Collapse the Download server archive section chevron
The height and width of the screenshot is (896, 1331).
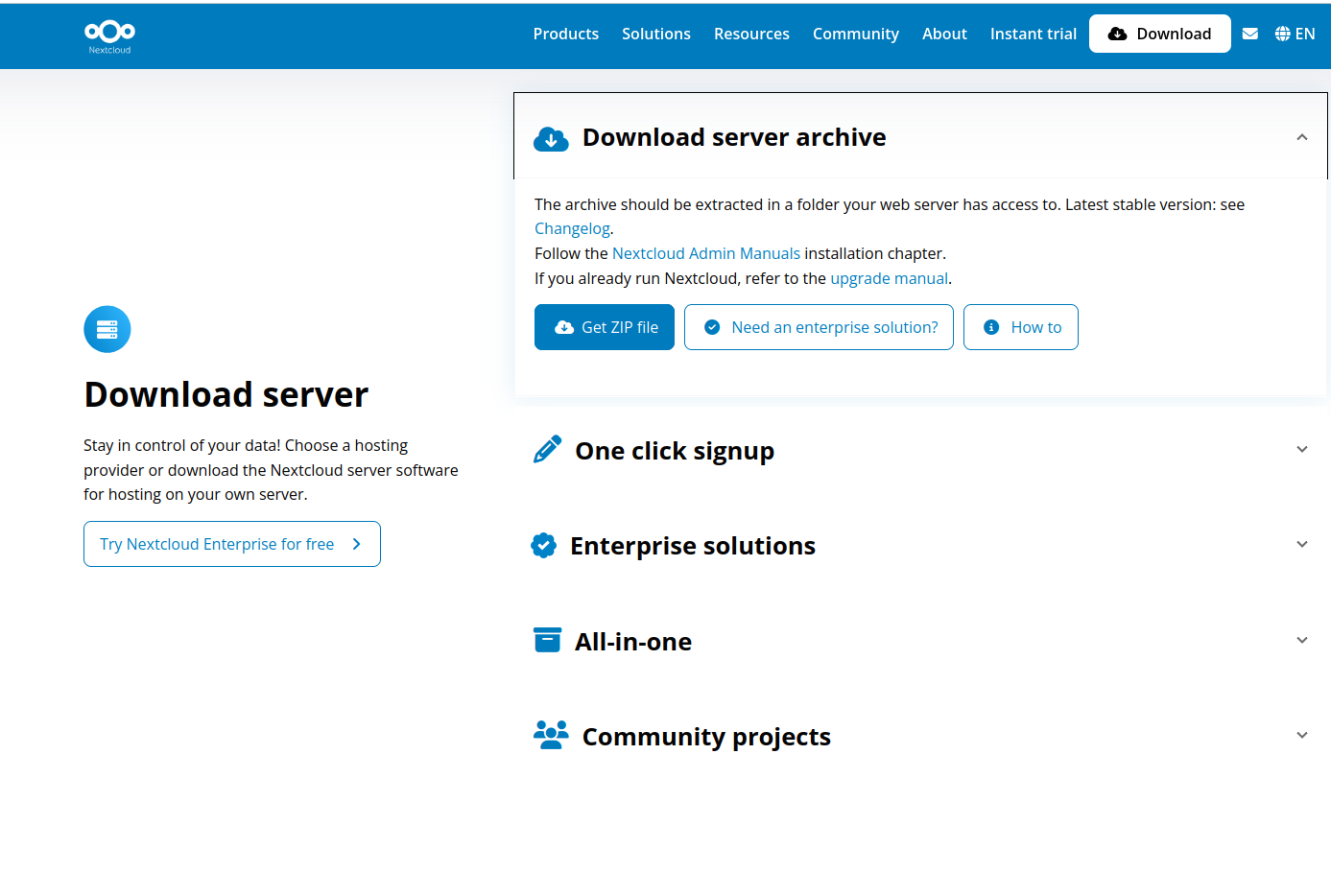point(1302,137)
